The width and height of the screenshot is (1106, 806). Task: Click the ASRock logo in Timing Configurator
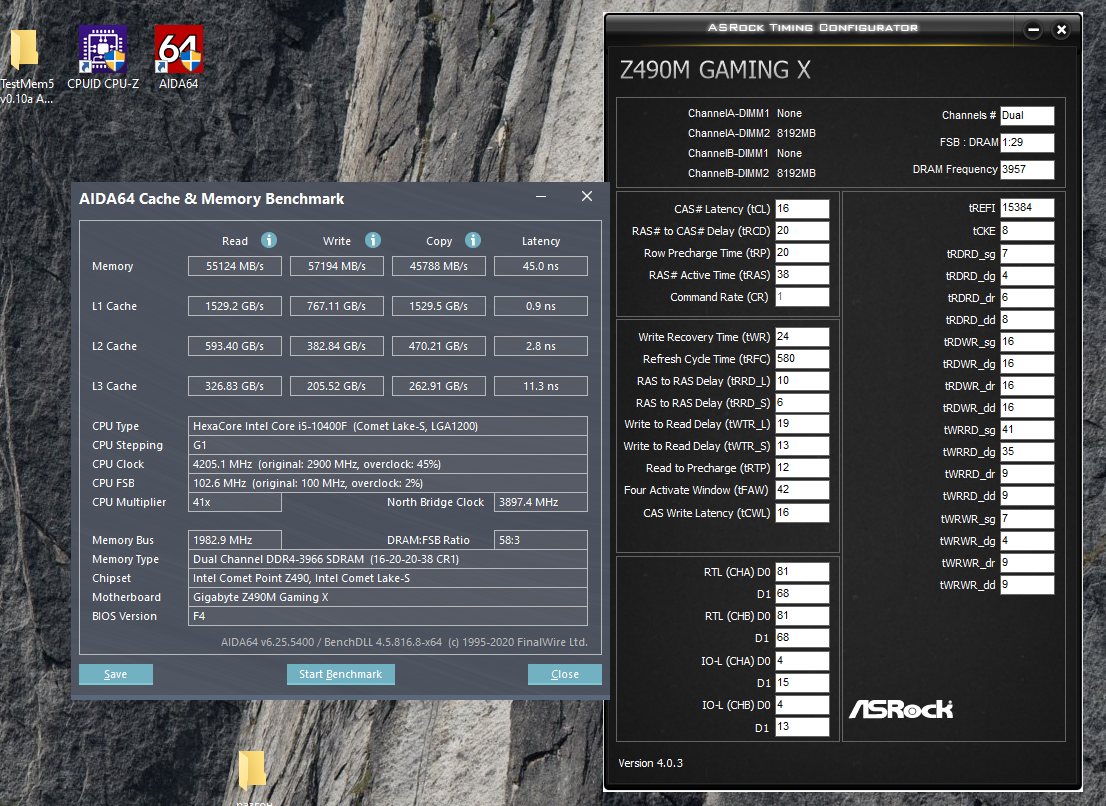[901, 709]
